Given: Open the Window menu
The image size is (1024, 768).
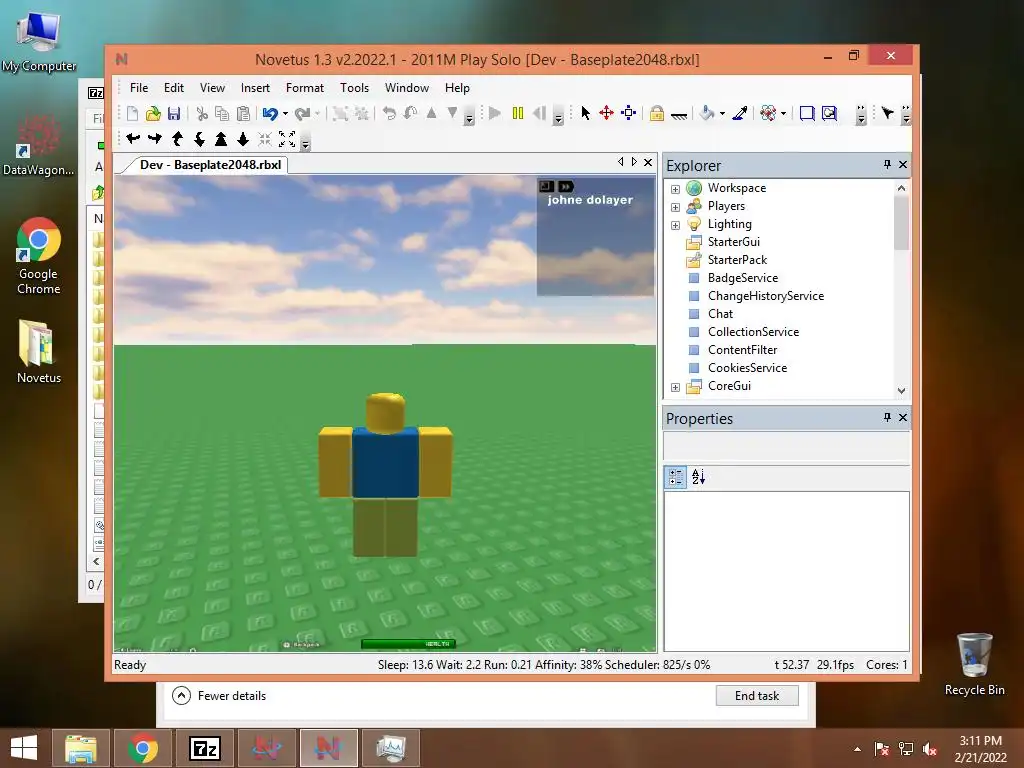Looking at the screenshot, I should tap(407, 88).
